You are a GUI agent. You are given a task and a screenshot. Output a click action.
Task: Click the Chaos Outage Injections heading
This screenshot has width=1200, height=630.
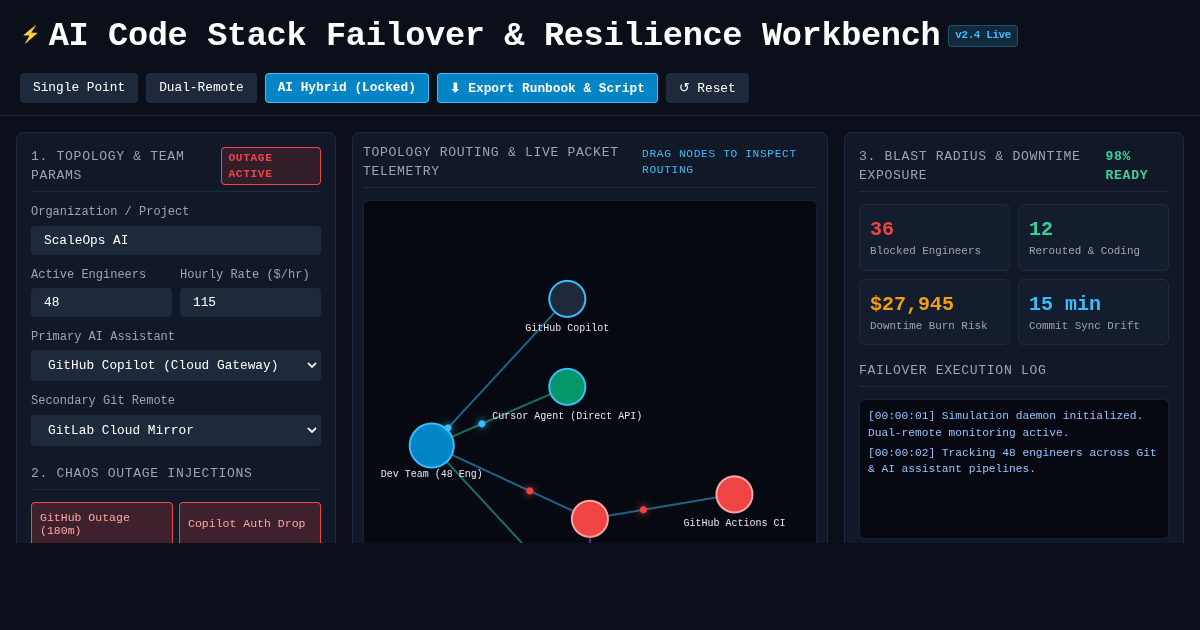click(142, 473)
